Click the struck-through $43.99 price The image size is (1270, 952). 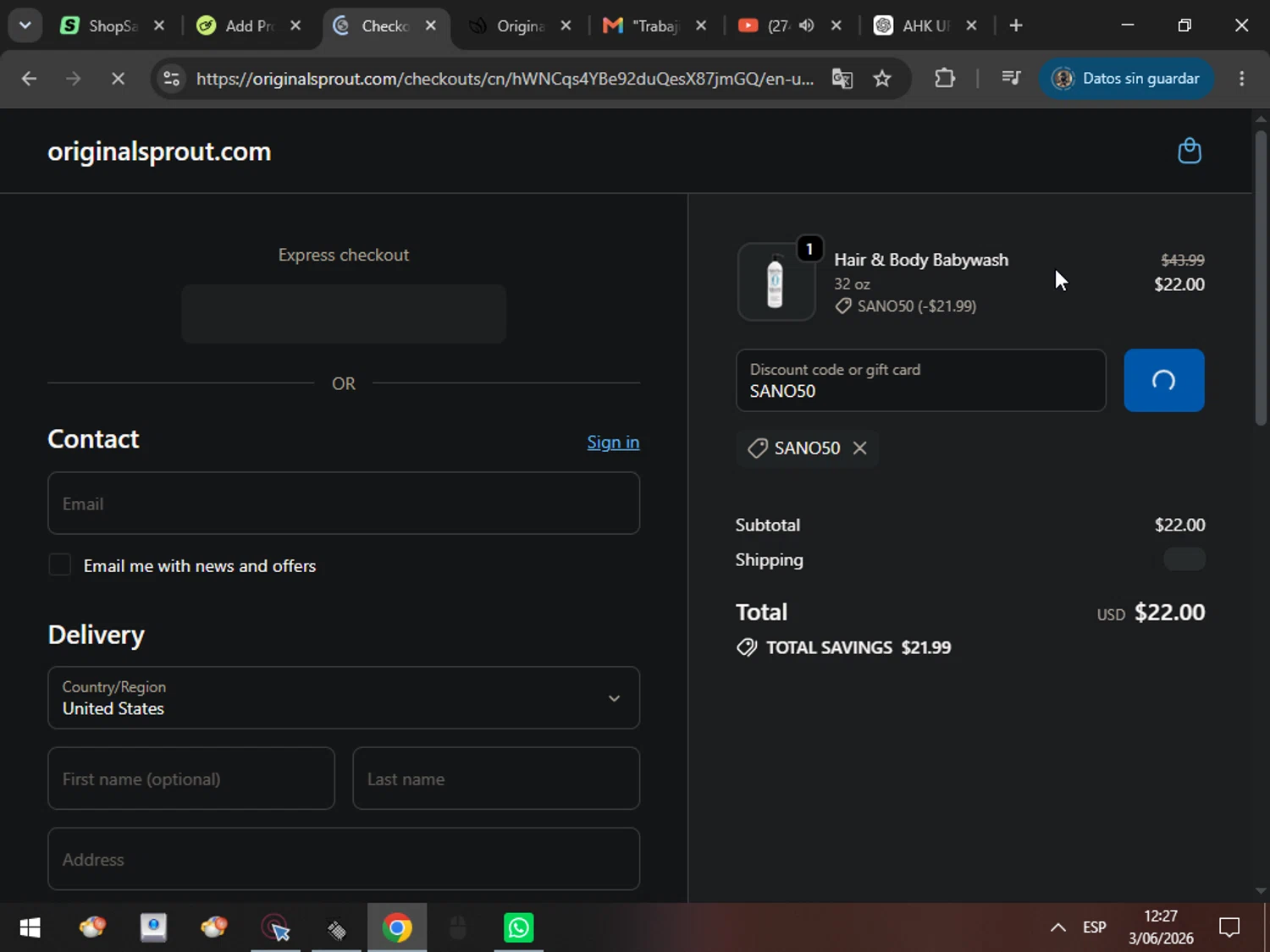point(1182,260)
